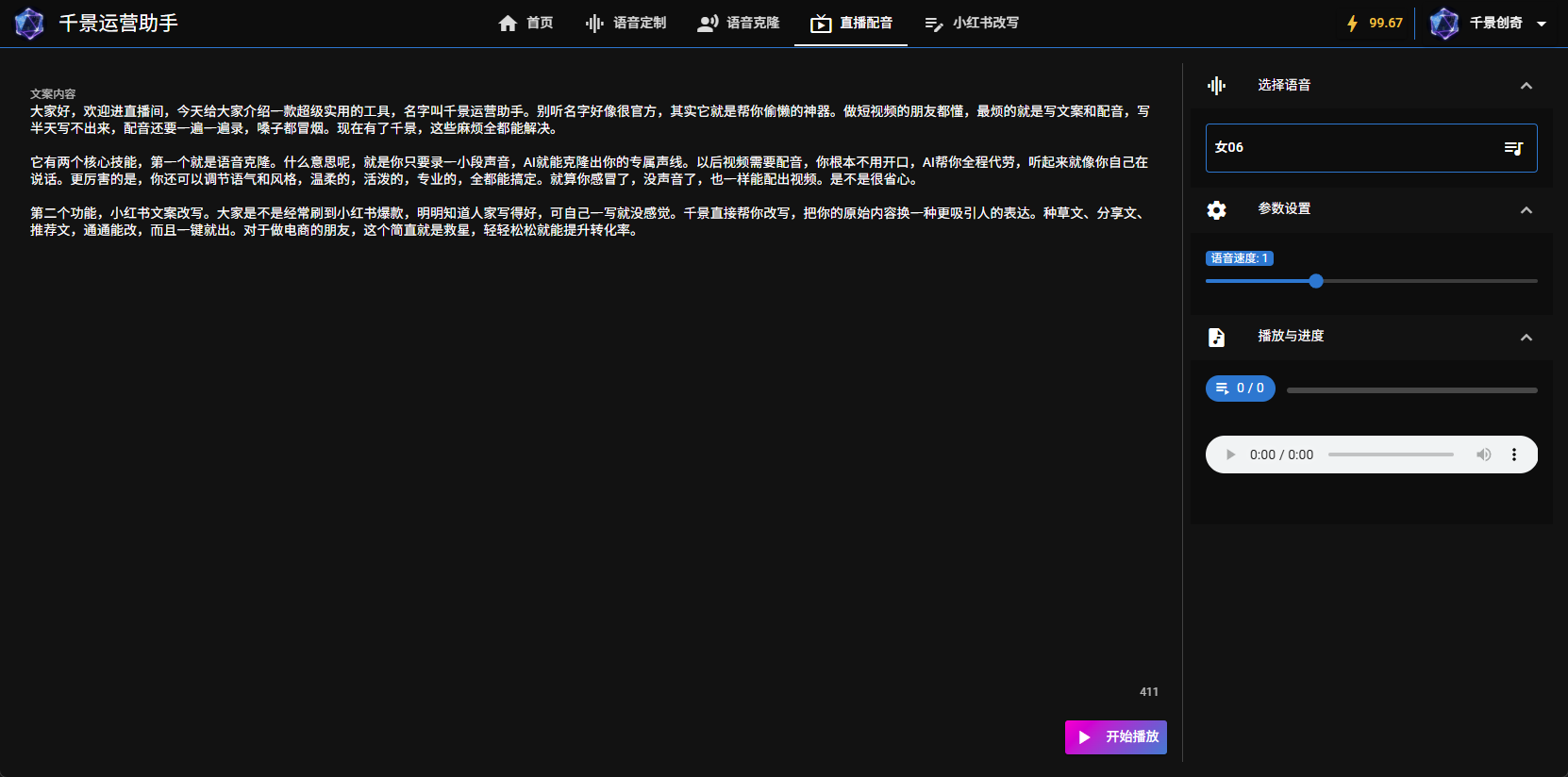Click the 选择语音 section heading

click(x=1284, y=86)
